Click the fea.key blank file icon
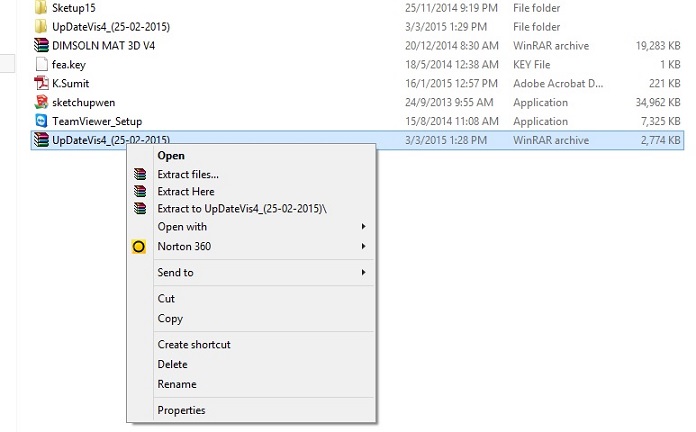This screenshot has height=432, width=696. click(41, 64)
